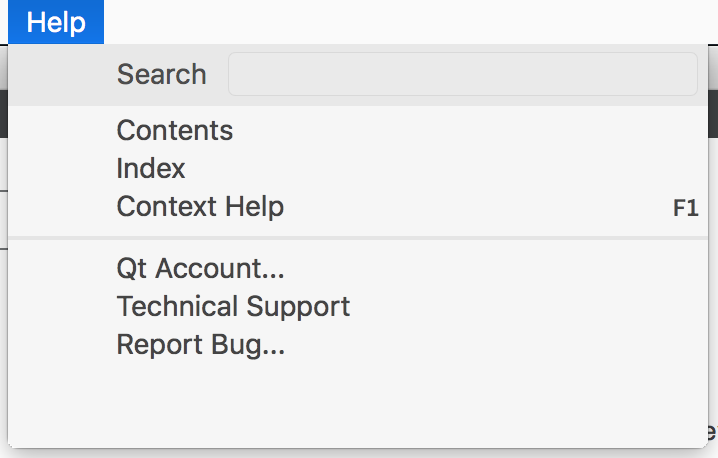The width and height of the screenshot is (718, 458).
Task: Close the menu via highlighted Help title
Action: tap(56, 22)
